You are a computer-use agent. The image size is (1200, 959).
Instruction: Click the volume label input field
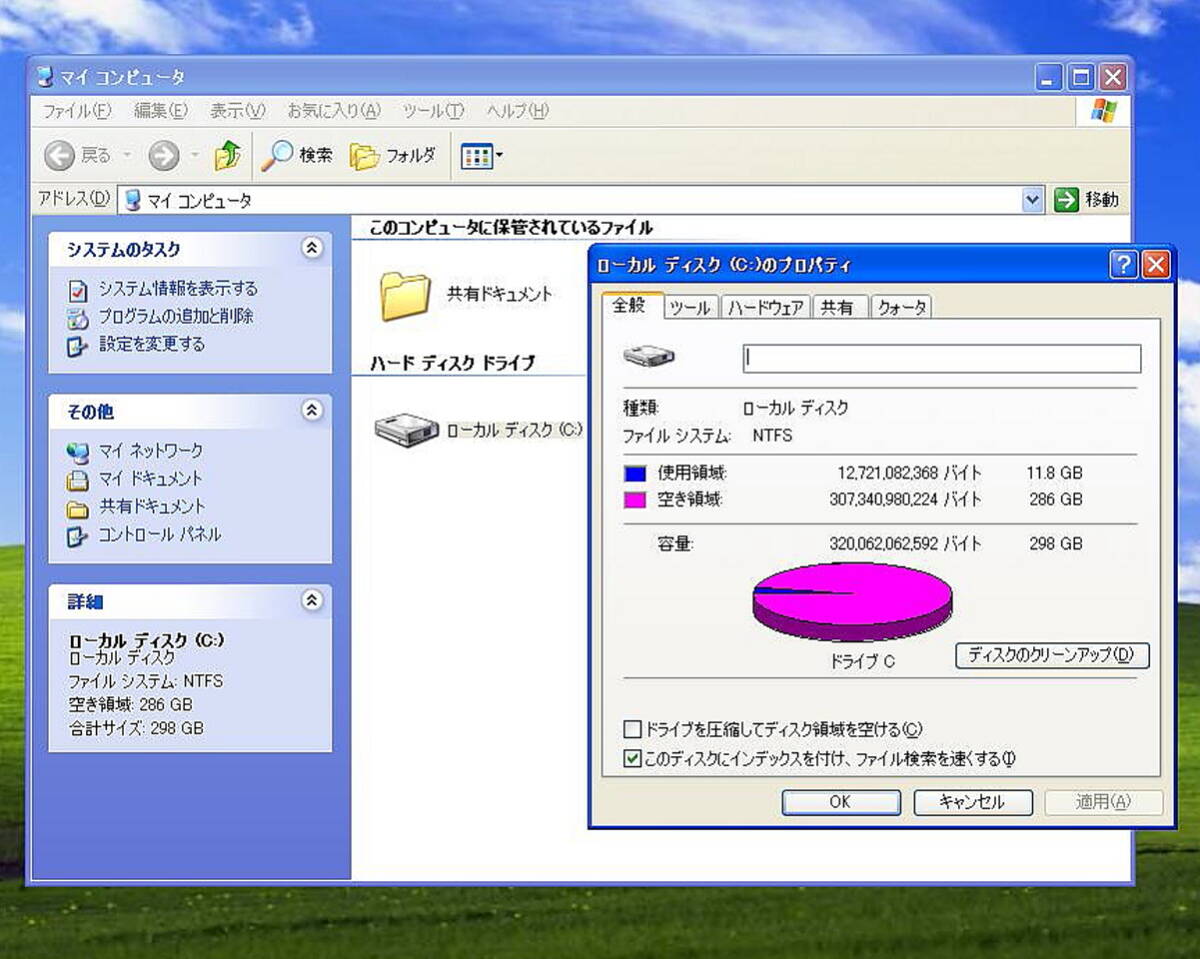[x=942, y=358]
